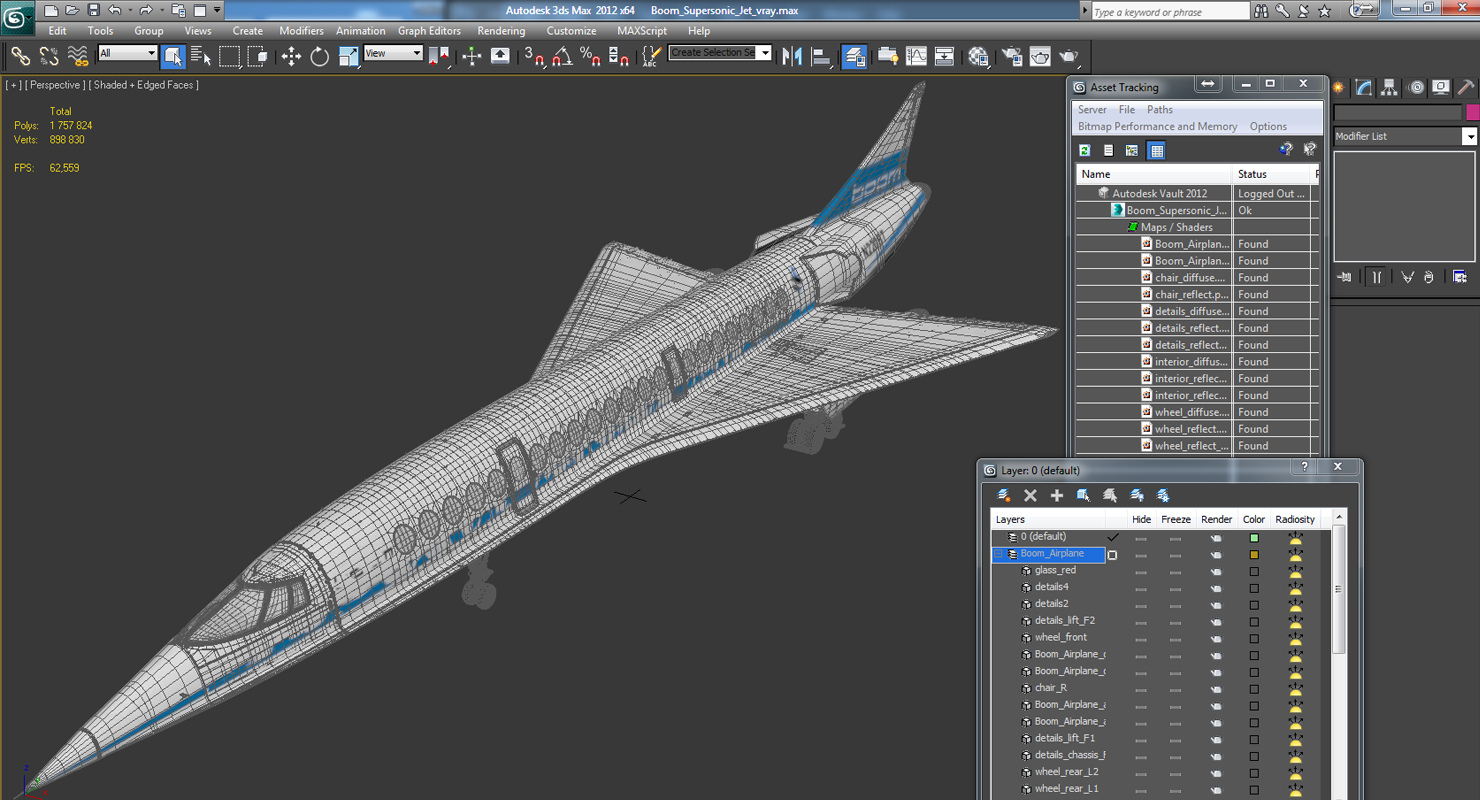The width and height of the screenshot is (1480, 800).
Task: Click the keyword search input field
Action: tap(1169, 12)
